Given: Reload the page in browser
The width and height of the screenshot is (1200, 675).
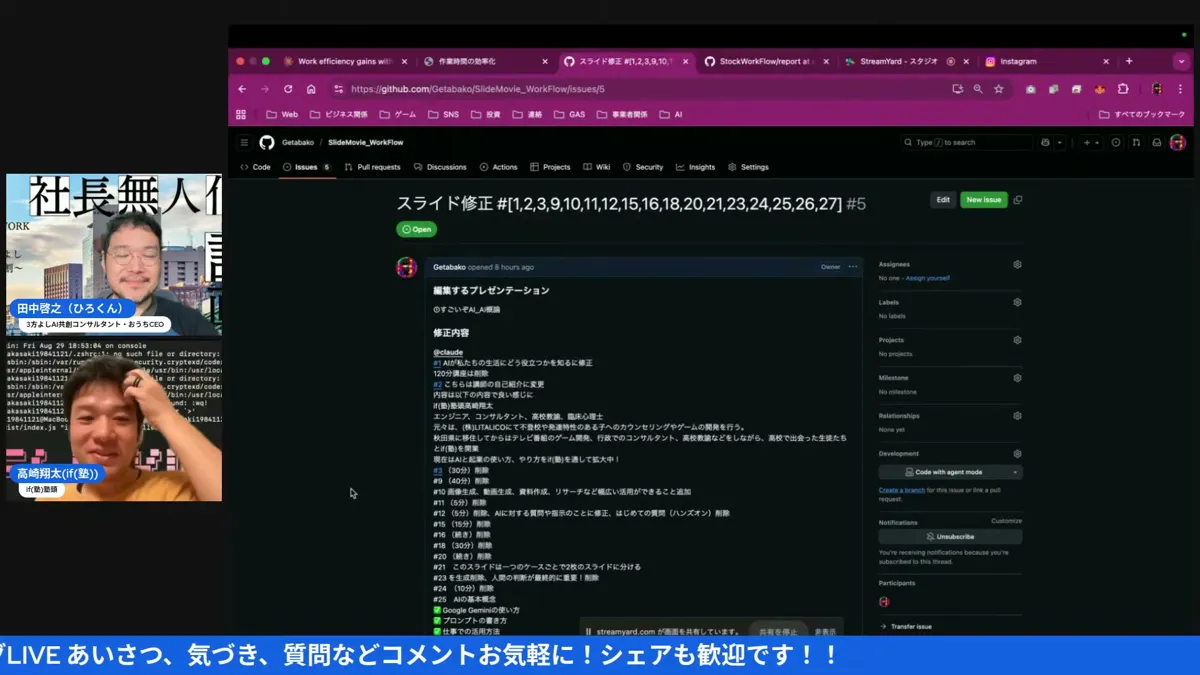Looking at the screenshot, I should tap(288, 89).
